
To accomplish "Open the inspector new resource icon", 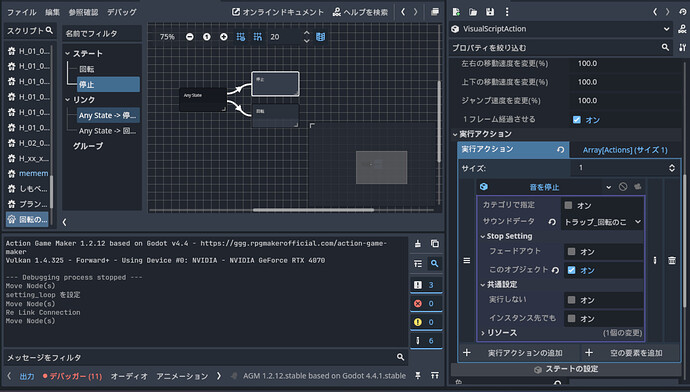I will pyautogui.click(x=456, y=12).
